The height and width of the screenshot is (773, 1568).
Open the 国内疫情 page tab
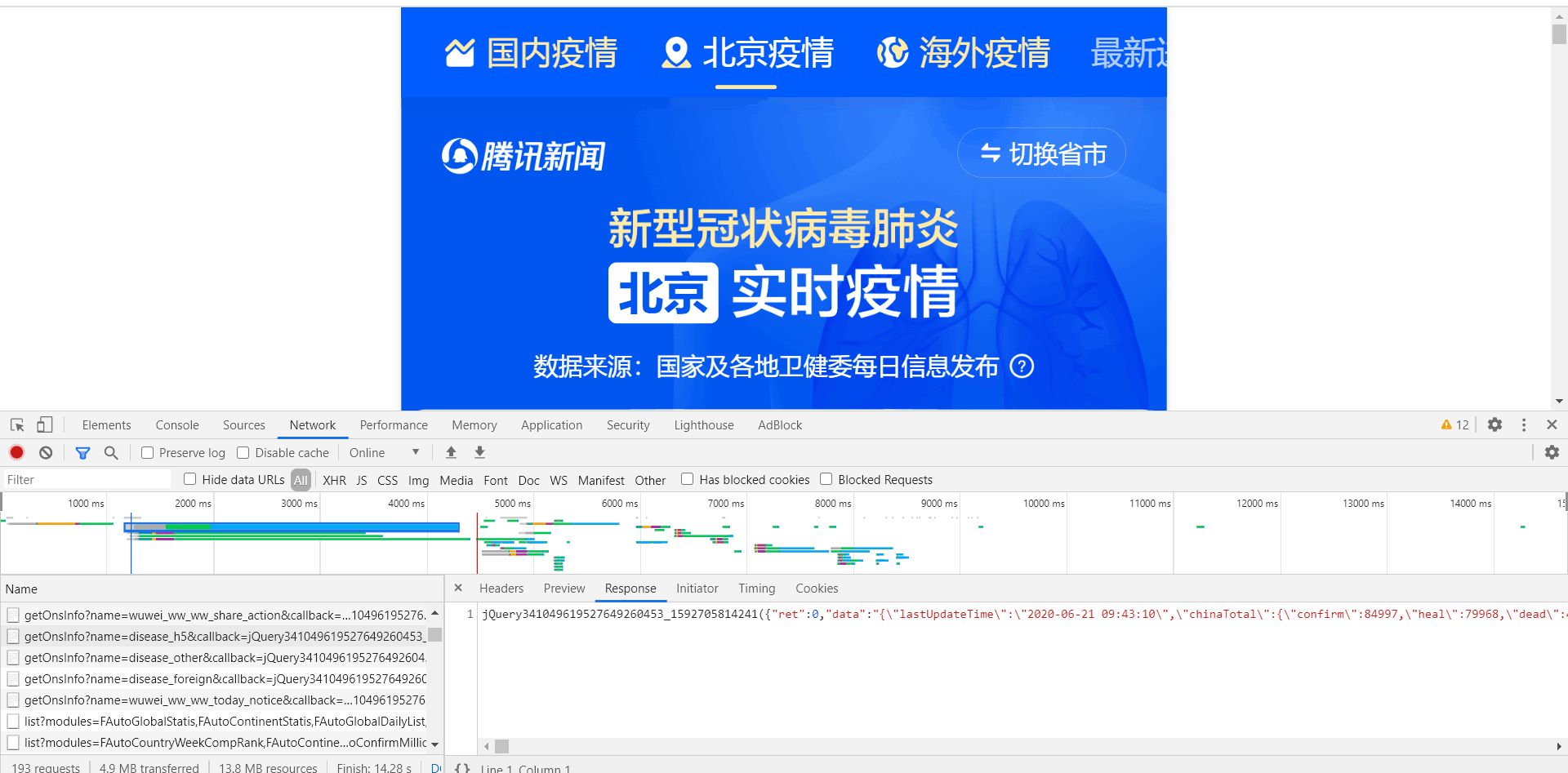click(531, 53)
